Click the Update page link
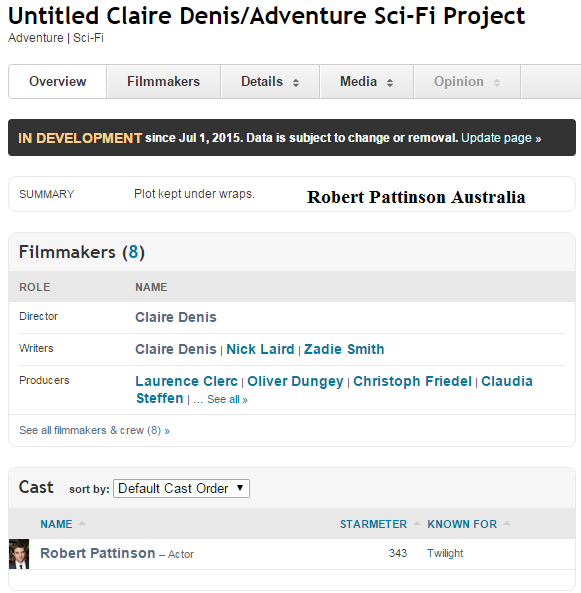Image resolution: width=581 pixels, height=593 pixels. click(501, 138)
